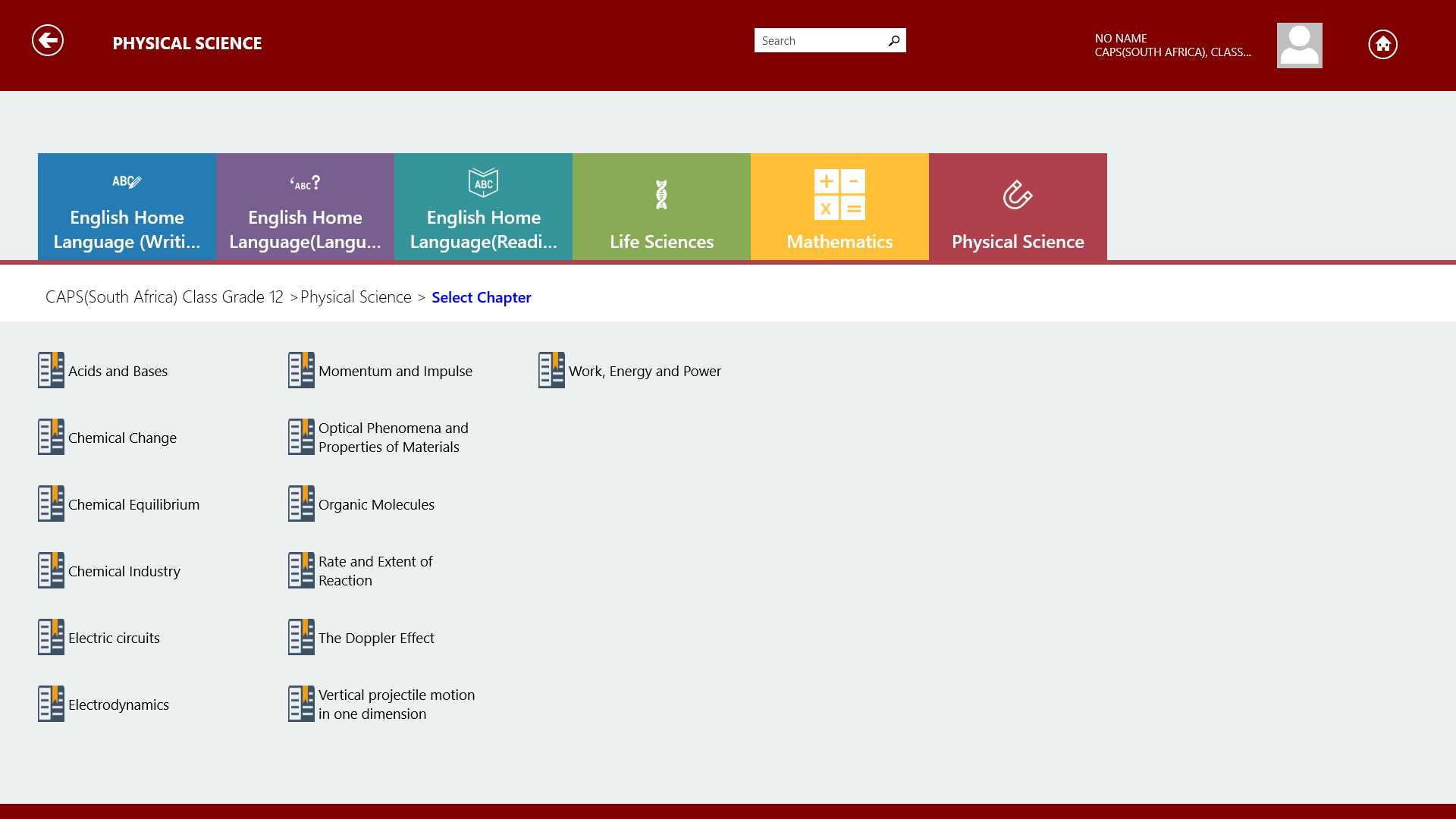Click Physical Science in the breadcrumb
The image size is (1456, 819).
(356, 297)
